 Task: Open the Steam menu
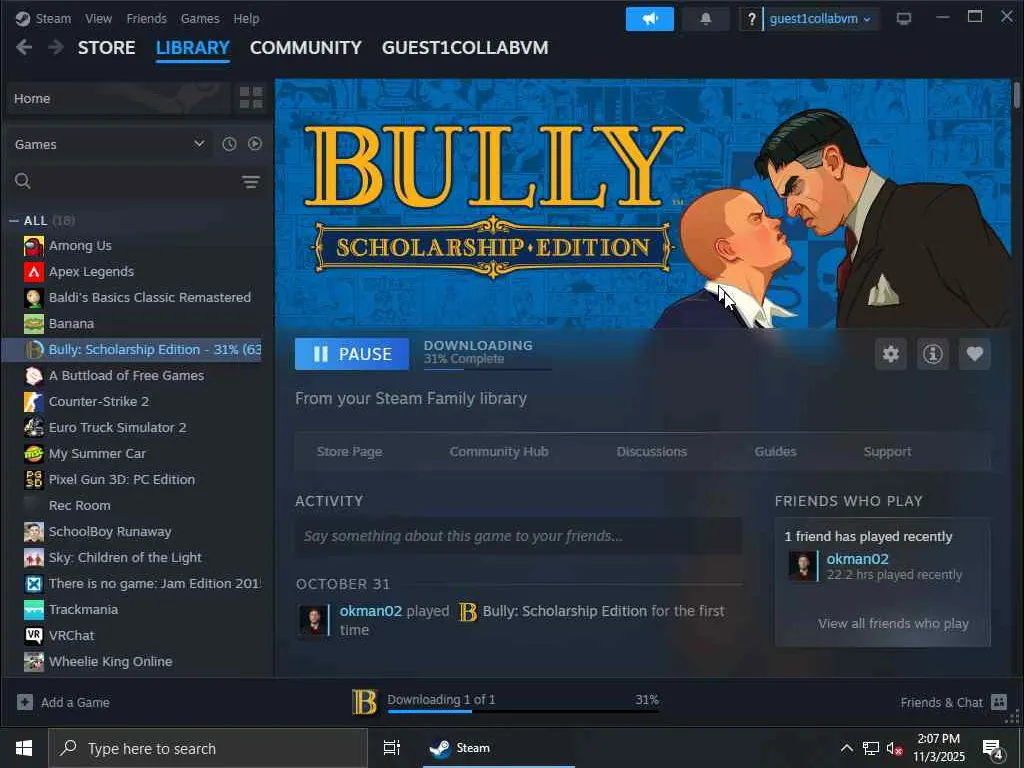click(x=53, y=19)
